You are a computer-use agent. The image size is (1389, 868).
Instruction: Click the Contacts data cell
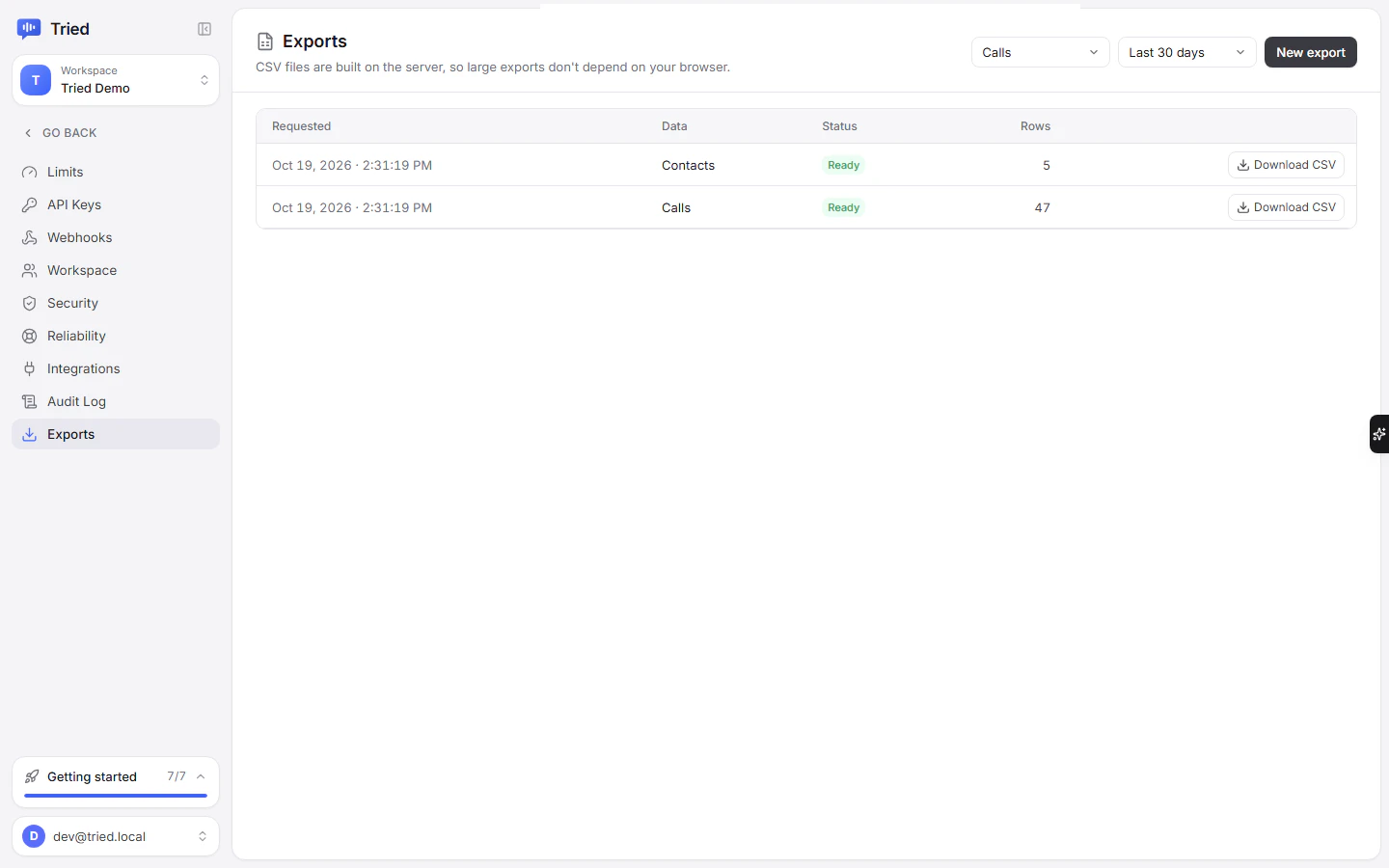[x=688, y=165]
